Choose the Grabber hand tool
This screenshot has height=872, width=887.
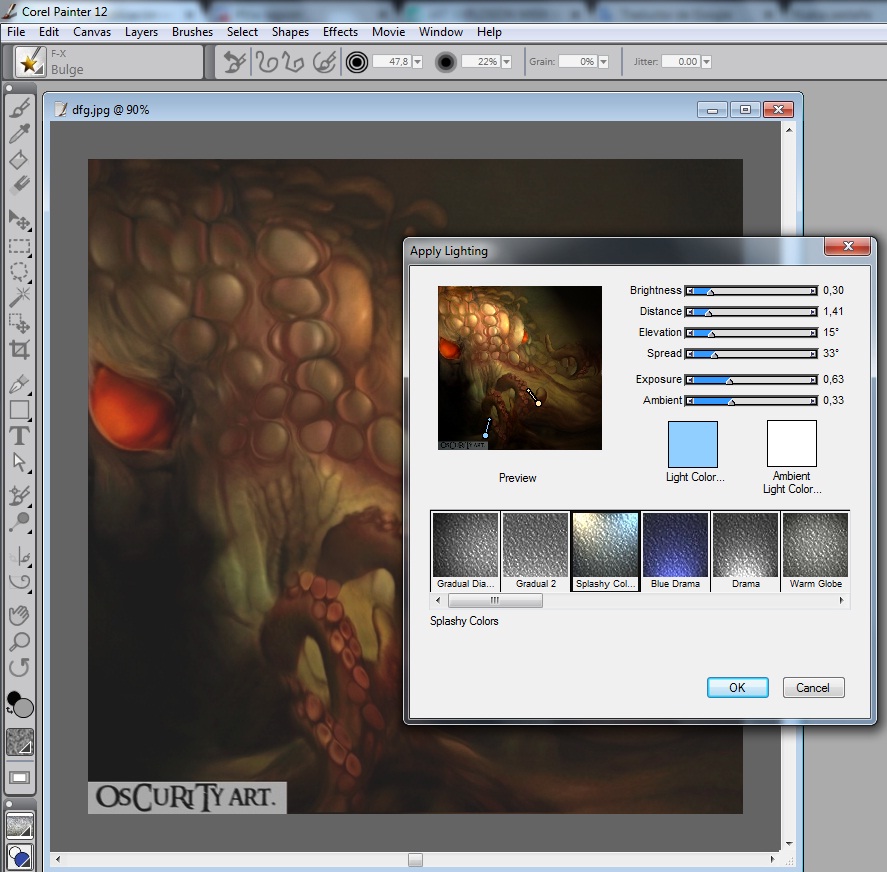tap(19, 615)
